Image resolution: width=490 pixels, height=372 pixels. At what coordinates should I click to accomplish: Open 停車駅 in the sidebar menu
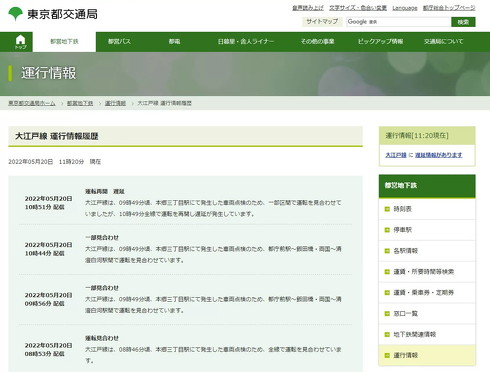[427, 230]
